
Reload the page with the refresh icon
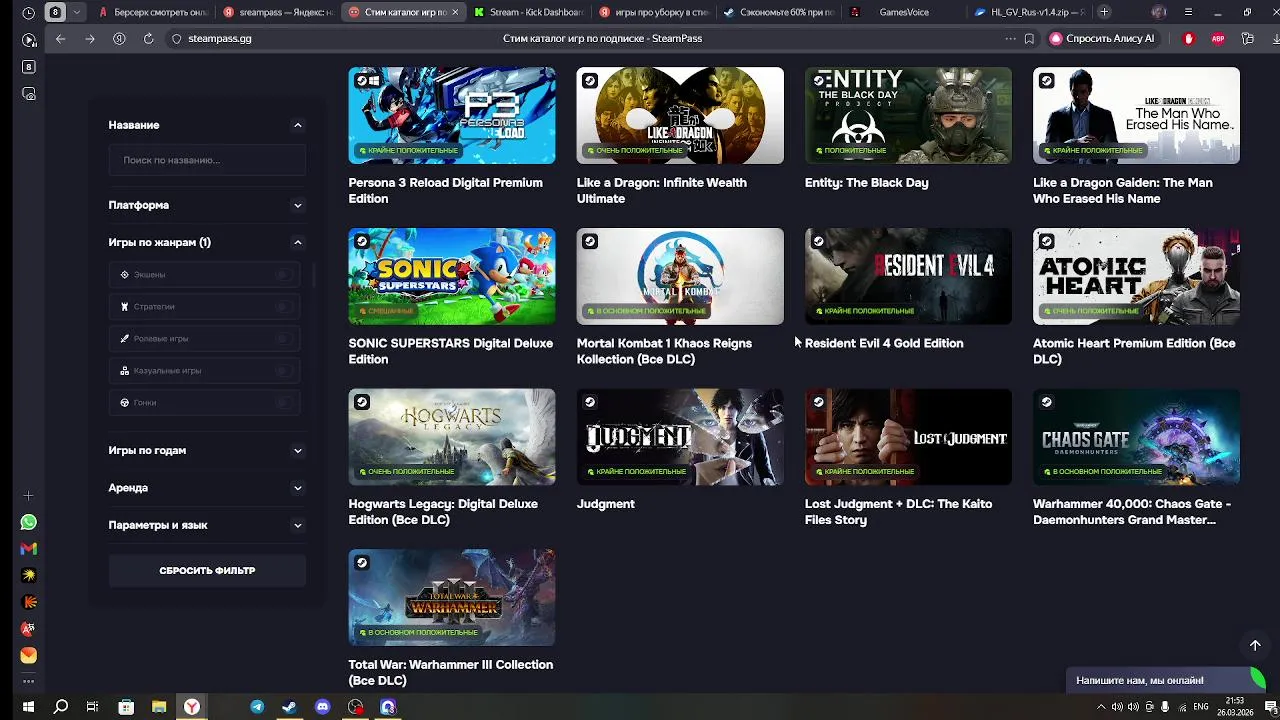click(148, 38)
